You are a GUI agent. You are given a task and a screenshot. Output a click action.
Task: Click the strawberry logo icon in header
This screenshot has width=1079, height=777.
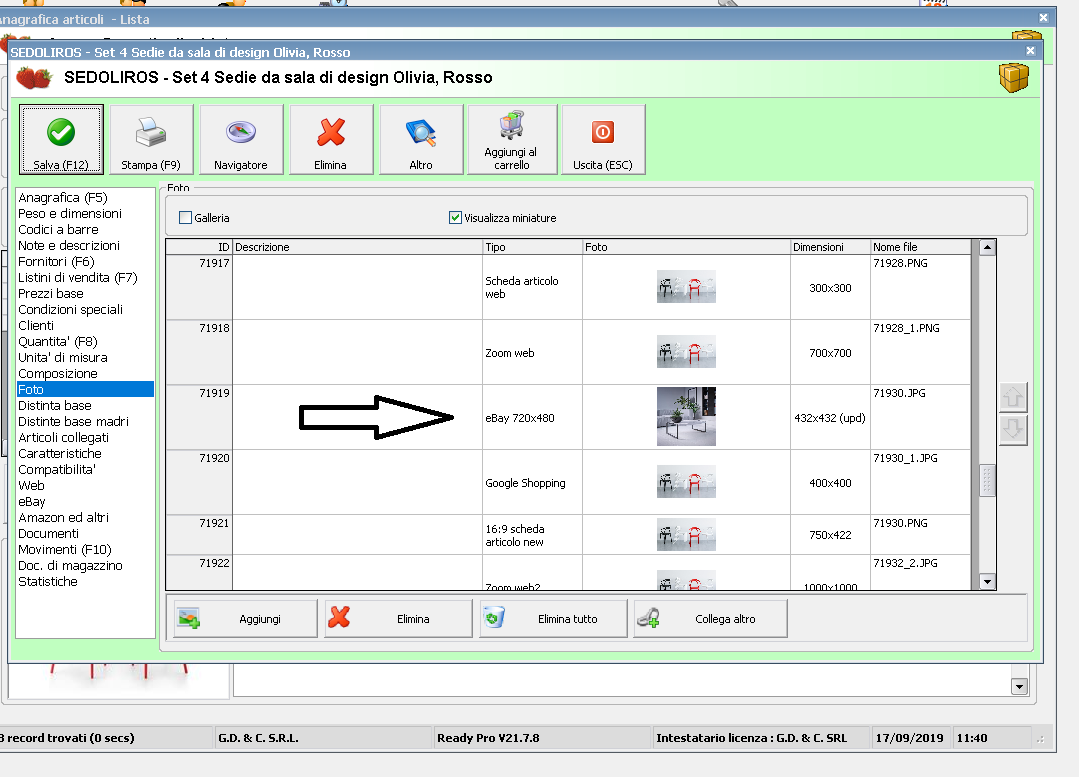click(34, 78)
